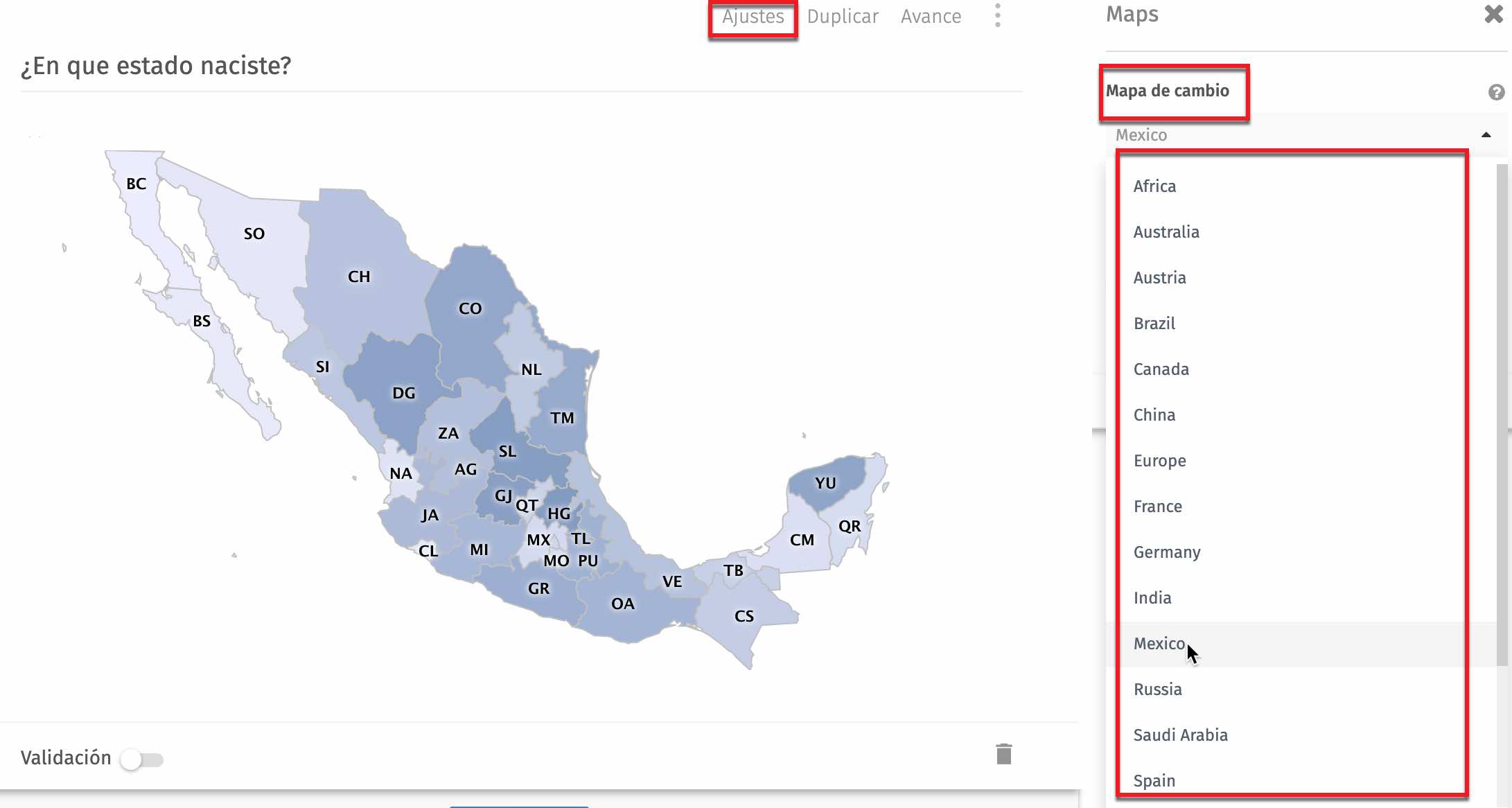Click the help icon beside Mapa de cambio
Screen dimensions: 1512x808
click(x=1497, y=91)
